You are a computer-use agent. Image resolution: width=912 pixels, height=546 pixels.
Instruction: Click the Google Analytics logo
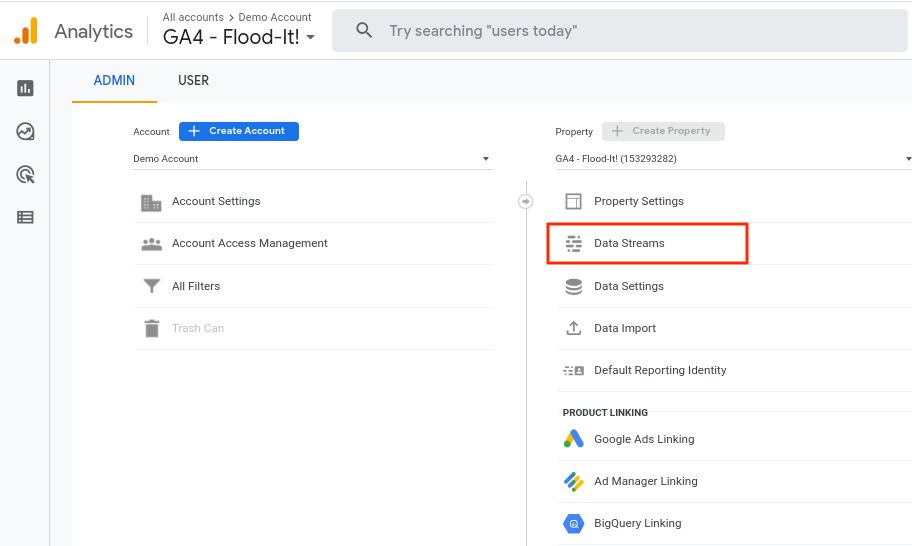tap(26, 30)
